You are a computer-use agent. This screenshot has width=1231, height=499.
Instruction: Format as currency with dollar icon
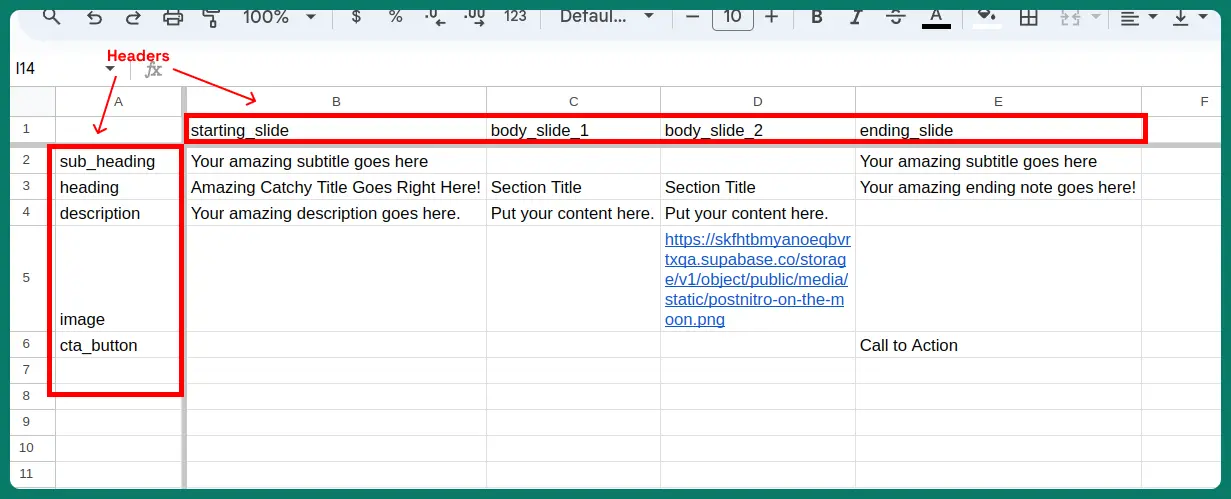[356, 16]
